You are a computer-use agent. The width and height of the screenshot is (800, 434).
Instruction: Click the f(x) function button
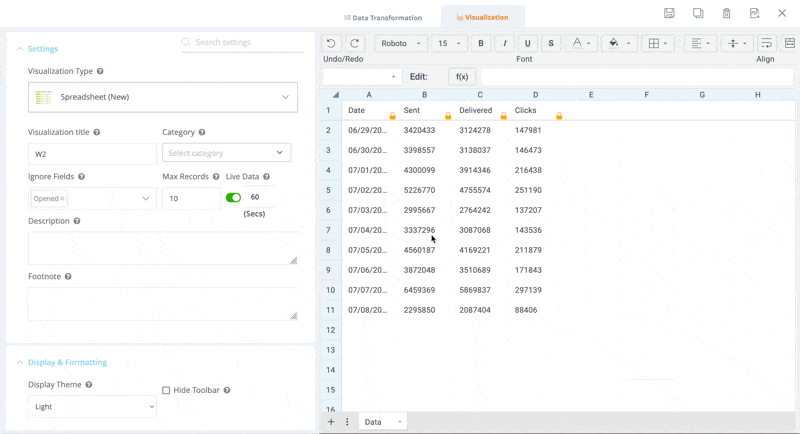click(462, 76)
